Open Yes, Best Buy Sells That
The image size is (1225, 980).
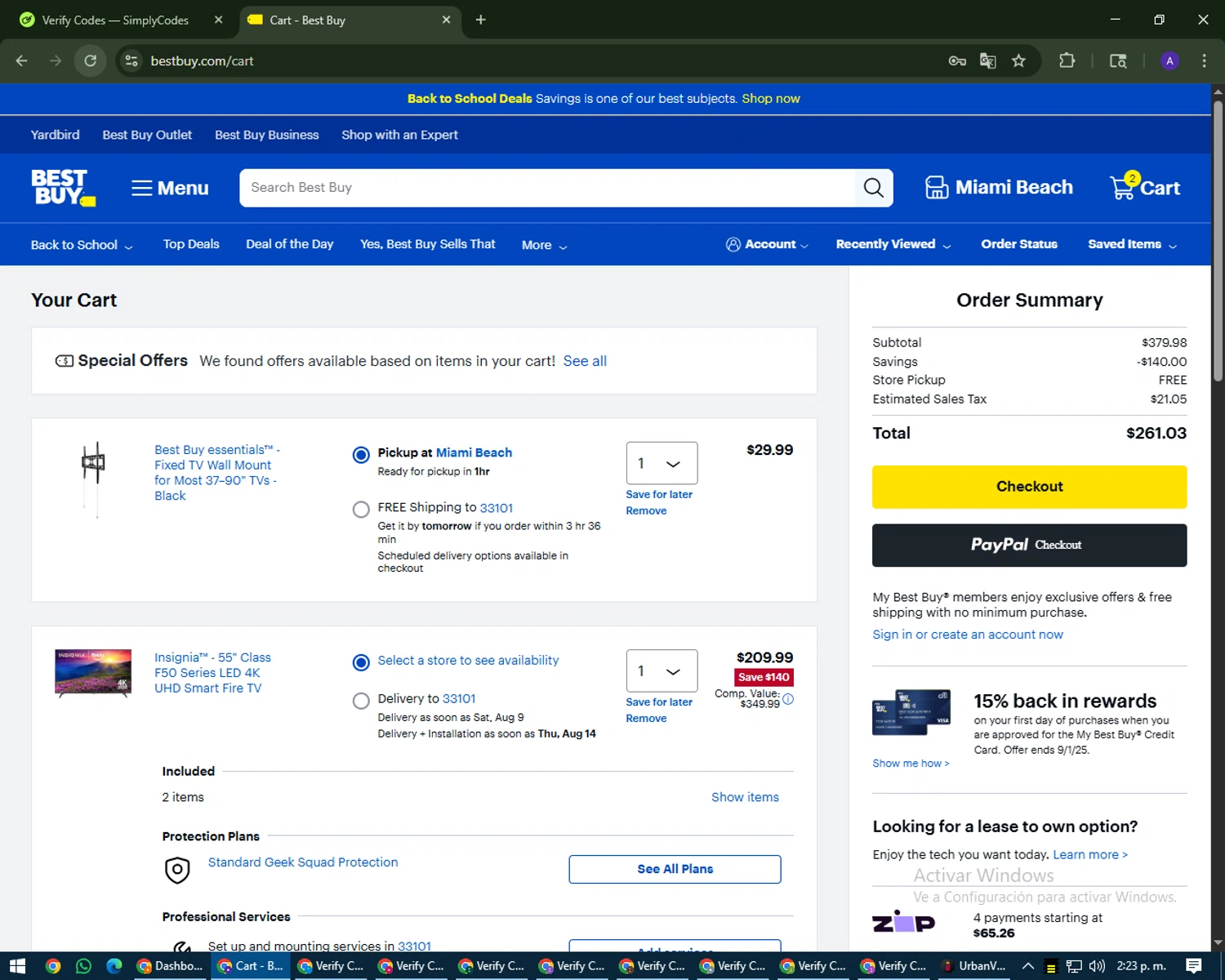coord(428,244)
